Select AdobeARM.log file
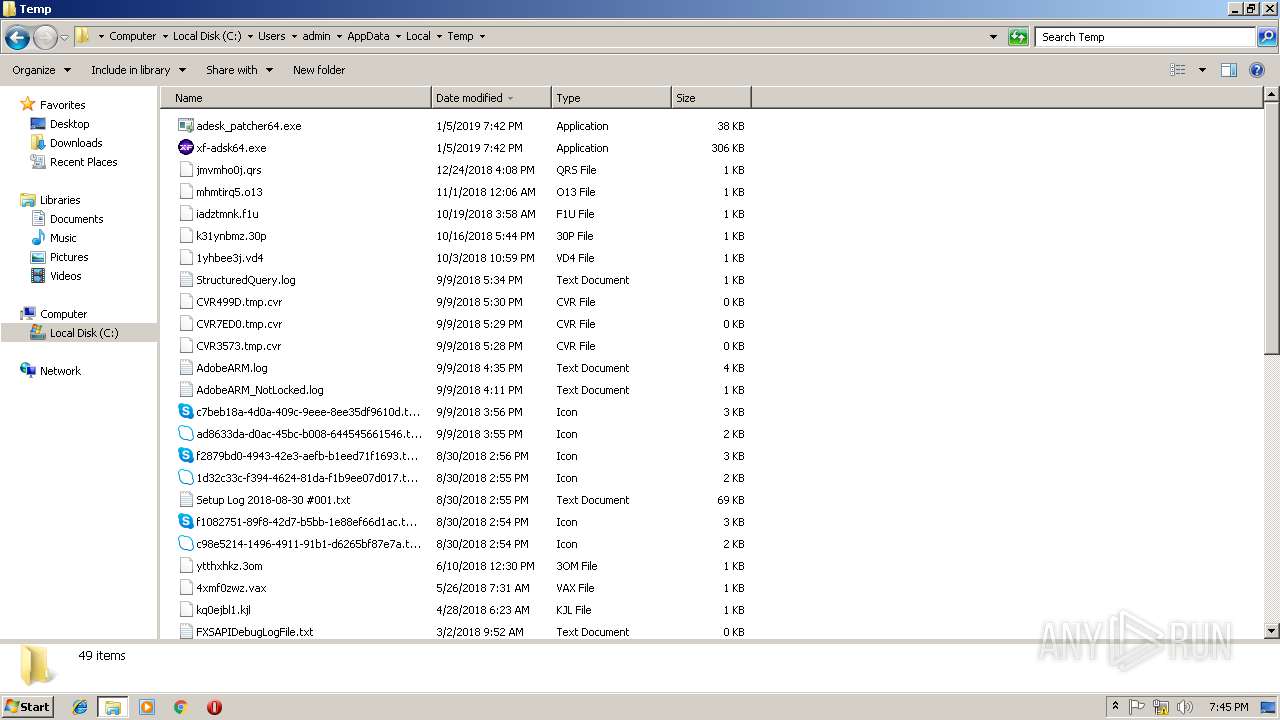This screenshot has height=720, width=1280. pyautogui.click(x=232, y=368)
